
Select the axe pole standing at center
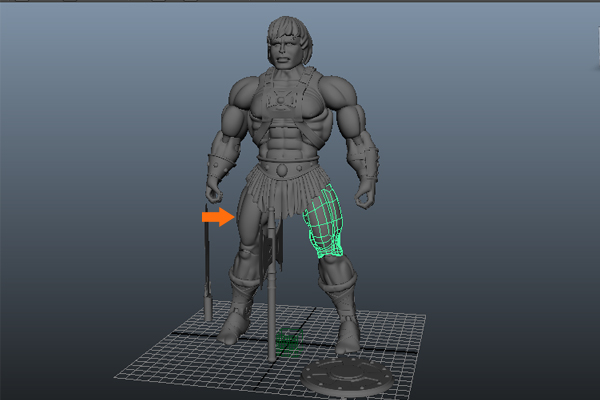point(272,284)
